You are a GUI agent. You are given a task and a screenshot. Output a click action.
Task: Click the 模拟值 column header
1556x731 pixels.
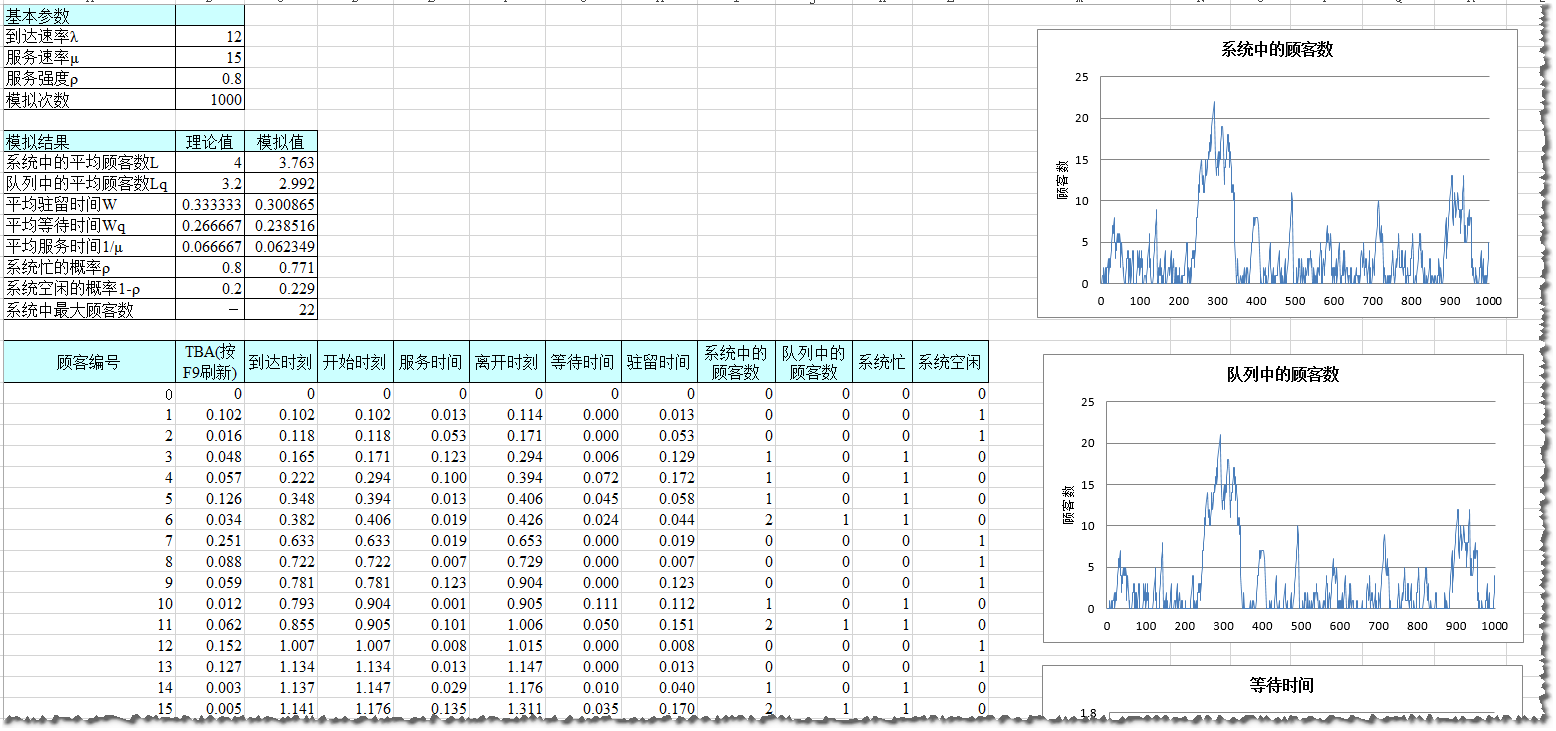(281, 142)
